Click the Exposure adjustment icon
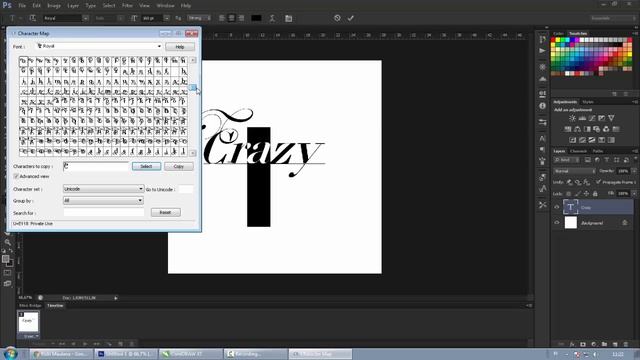 (x=602, y=118)
